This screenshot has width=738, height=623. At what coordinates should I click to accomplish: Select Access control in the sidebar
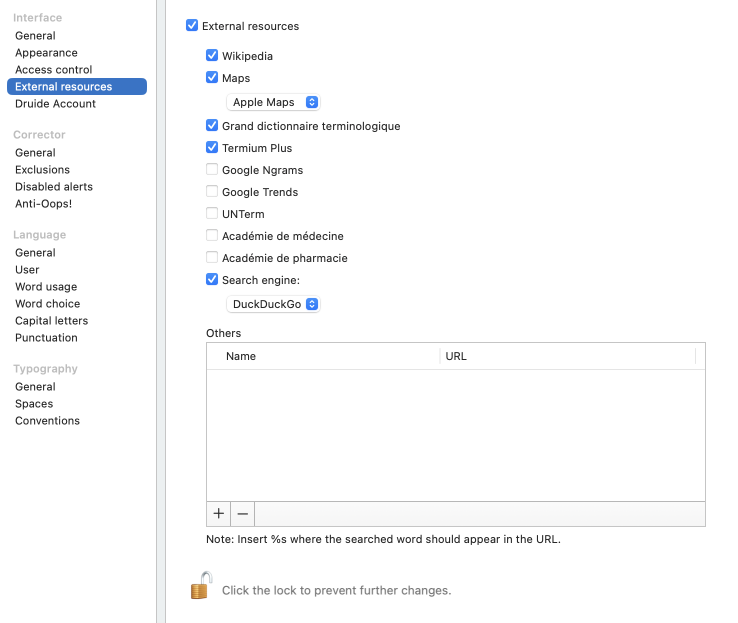click(53, 70)
